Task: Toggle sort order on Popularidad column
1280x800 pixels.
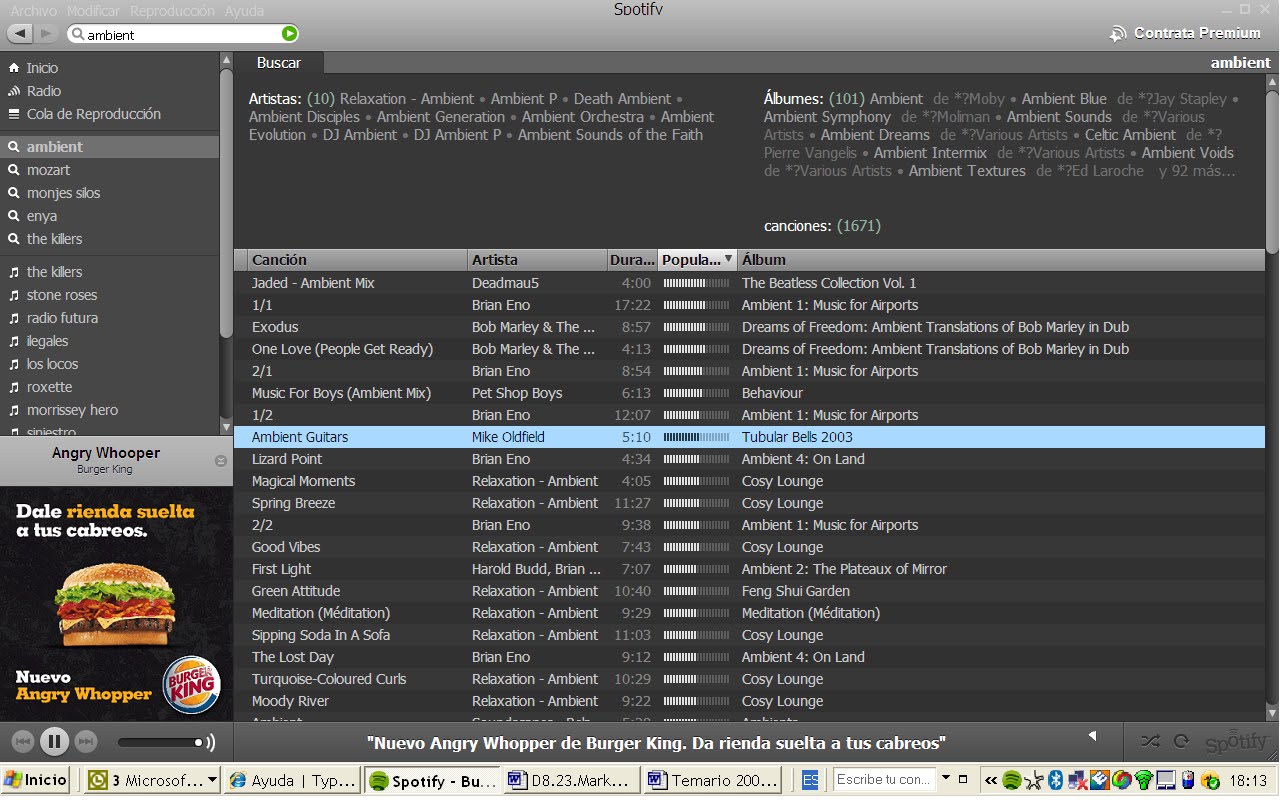Action: tap(697, 260)
